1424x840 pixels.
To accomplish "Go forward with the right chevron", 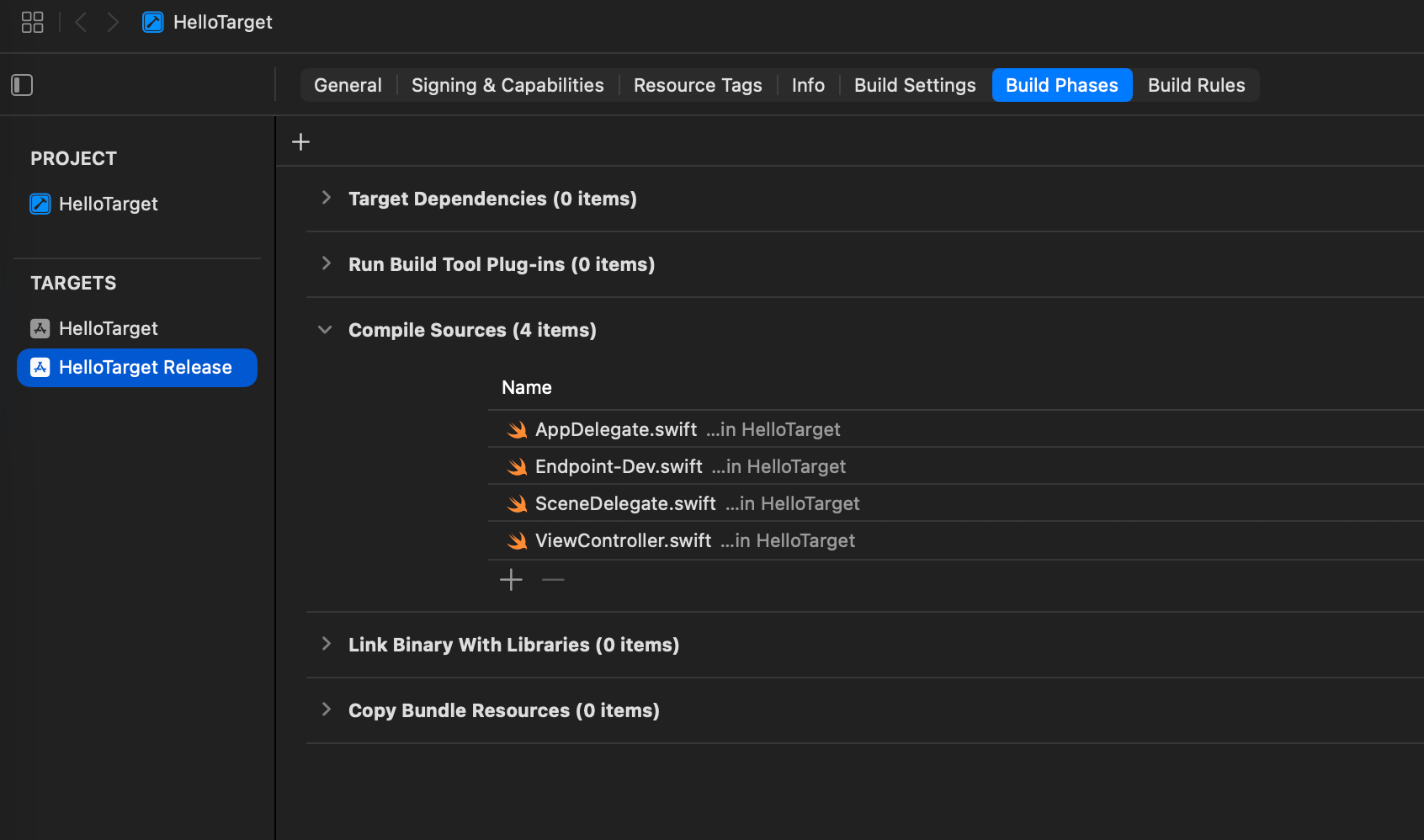I will coord(113,22).
